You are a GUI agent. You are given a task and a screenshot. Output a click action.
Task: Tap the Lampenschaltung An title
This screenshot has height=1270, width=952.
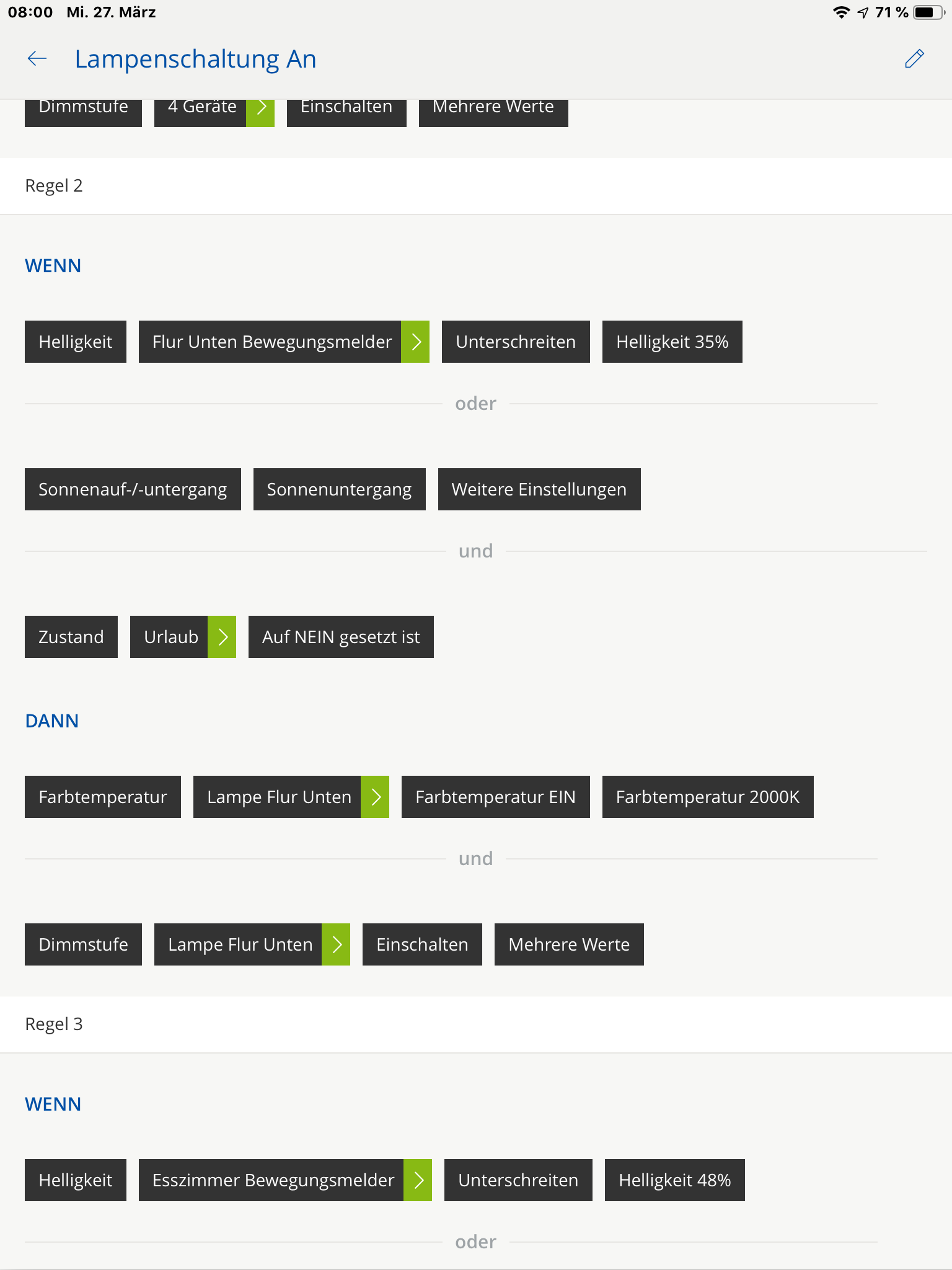click(x=195, y=59)
